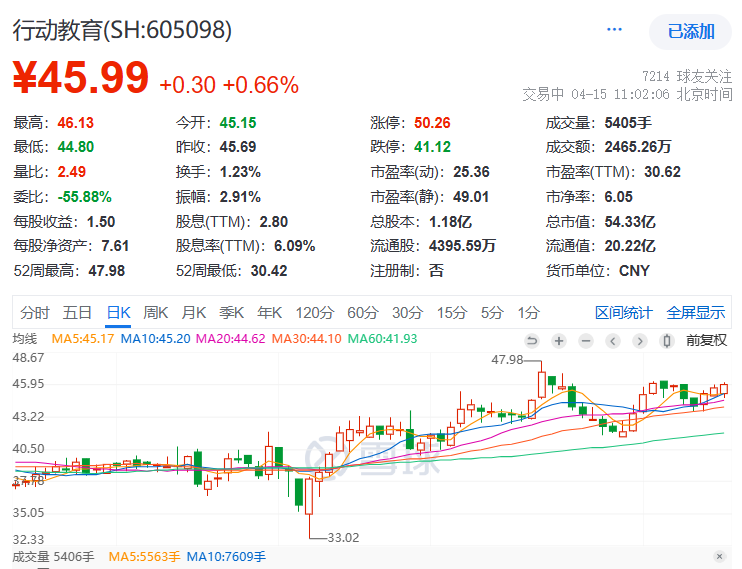Zoom out the K-line chart with minus icon
The image size is (742, 569).
tap(585, 341)
